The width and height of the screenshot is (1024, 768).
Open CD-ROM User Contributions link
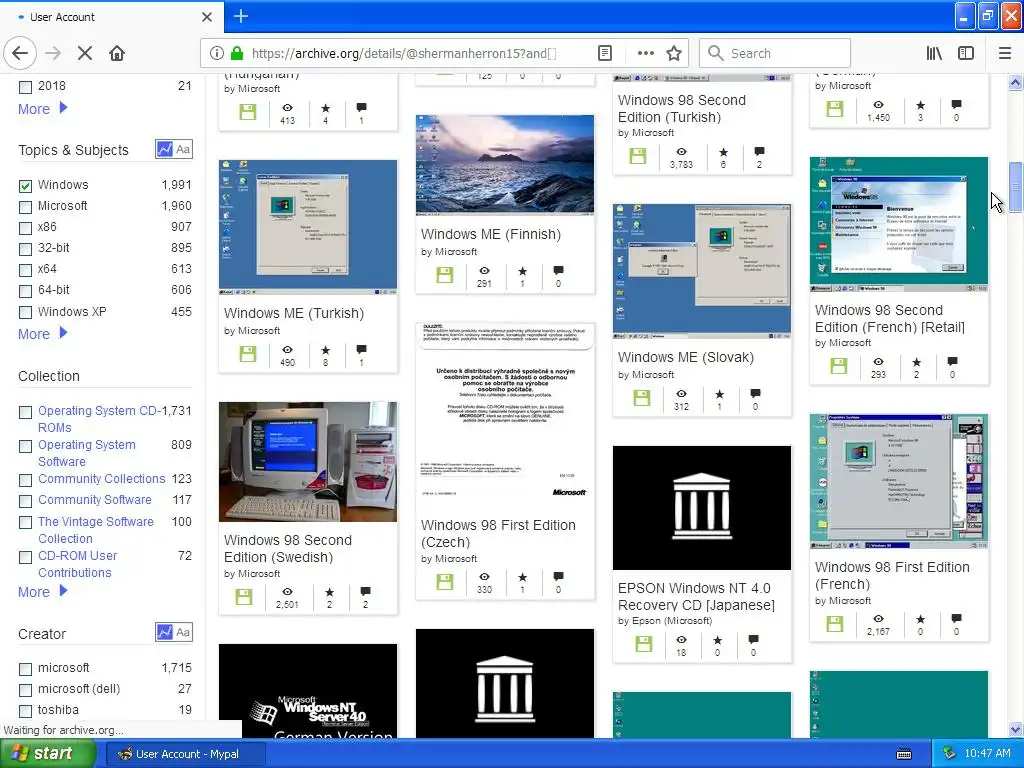[77, 564]
